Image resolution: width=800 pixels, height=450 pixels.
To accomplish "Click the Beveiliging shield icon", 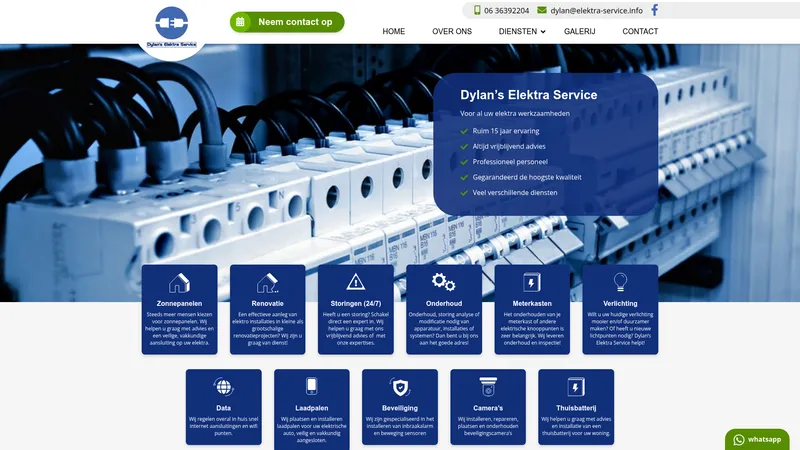I will click(x=400, y=387).
